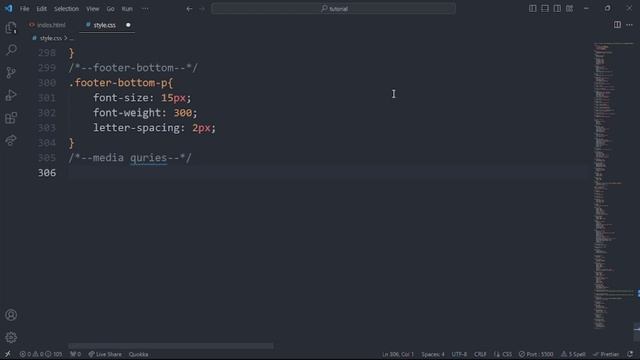This screenshot has width=640, height=360.
Task: Click the footer-bottom comment line
Action: (x=133, y=68)
